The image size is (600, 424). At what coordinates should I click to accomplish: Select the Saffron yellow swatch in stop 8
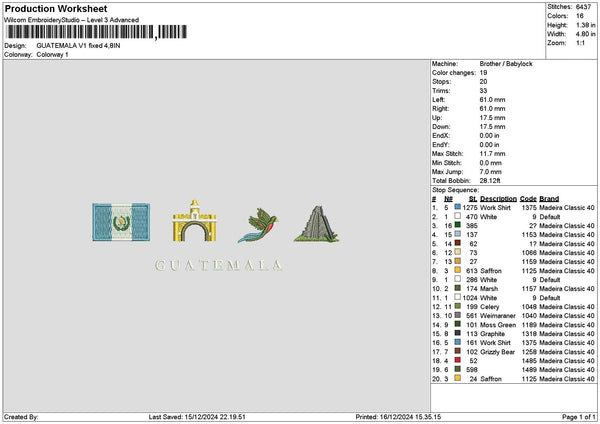(x=457, y=270)
